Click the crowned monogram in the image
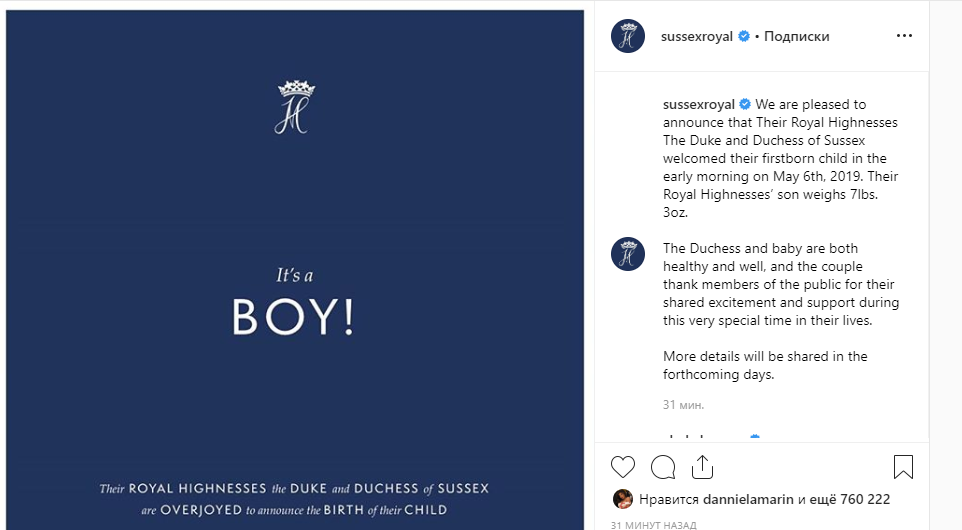This screenshot has width=962, height=530. tap(295, 107)
